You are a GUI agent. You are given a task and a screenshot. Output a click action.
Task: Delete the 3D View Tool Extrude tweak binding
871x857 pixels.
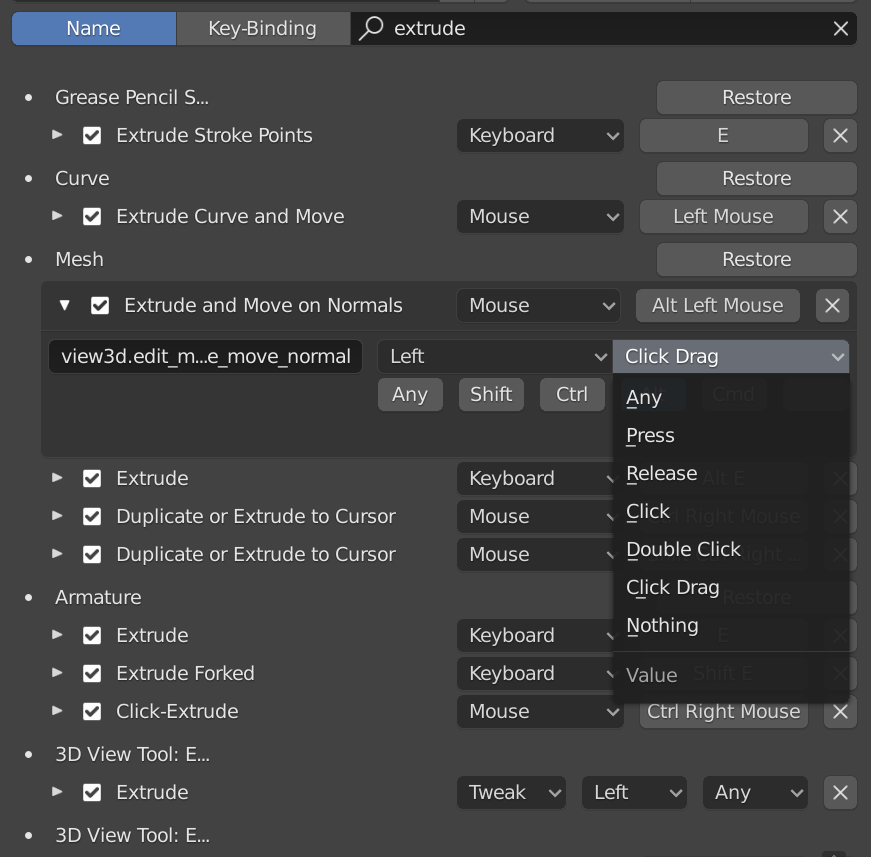click(x=840, y=792)
